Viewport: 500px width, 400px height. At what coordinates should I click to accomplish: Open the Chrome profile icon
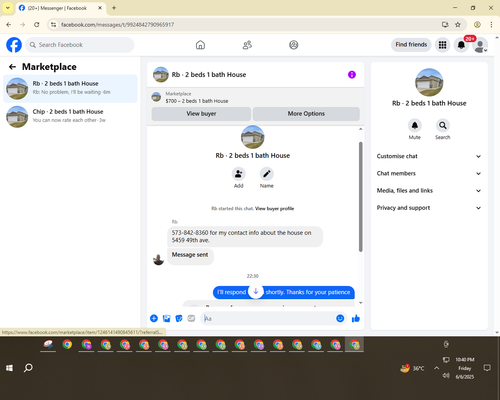pyautogui.click(x=477, y=25)
